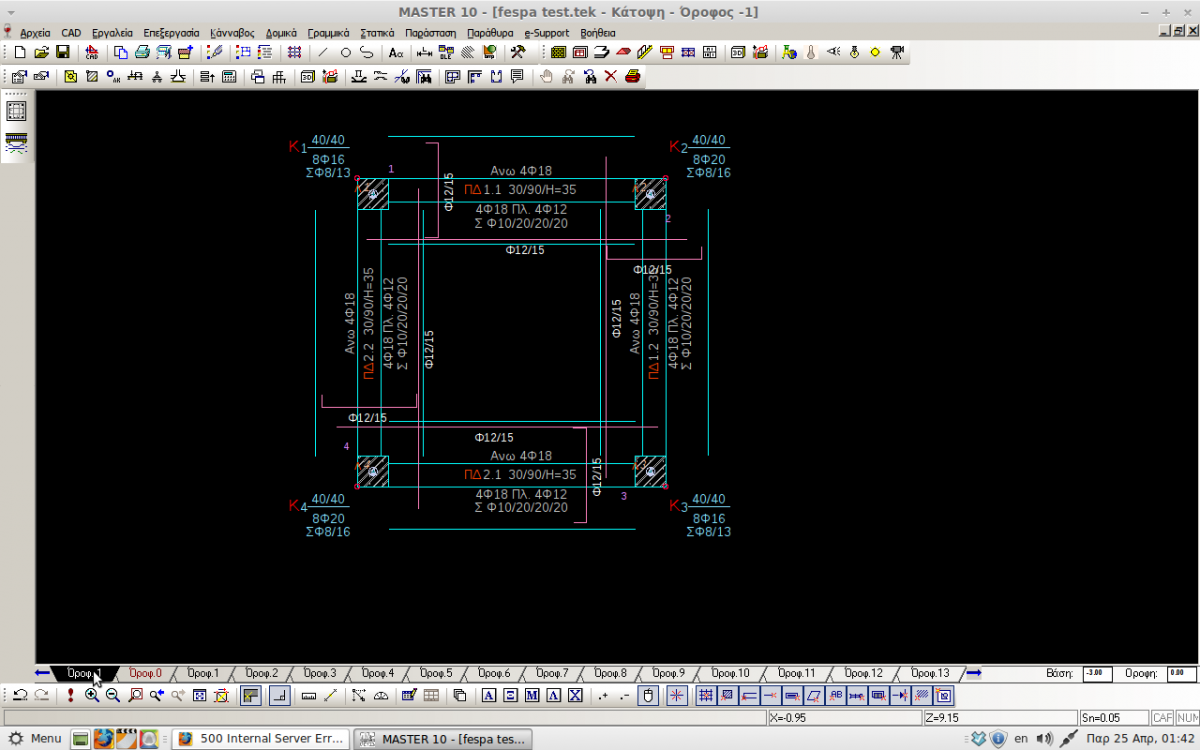Screen dimensions: 1200x750
Task: Click the undo arrow icon
Action: coord(20,696)
